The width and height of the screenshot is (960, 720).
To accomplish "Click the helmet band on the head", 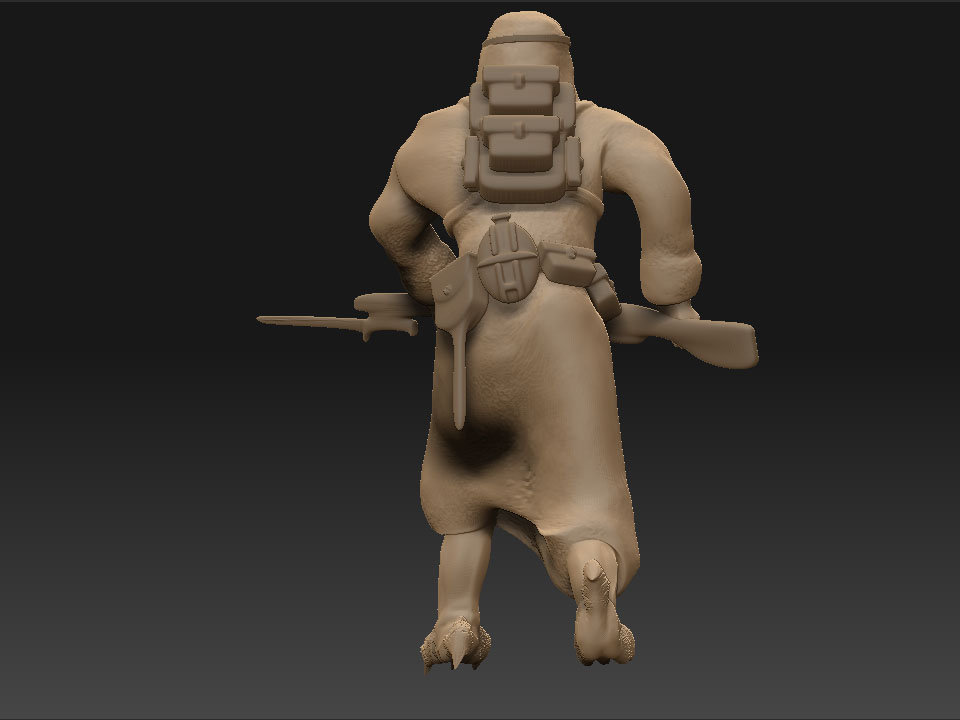I will (x=526, y=40).
